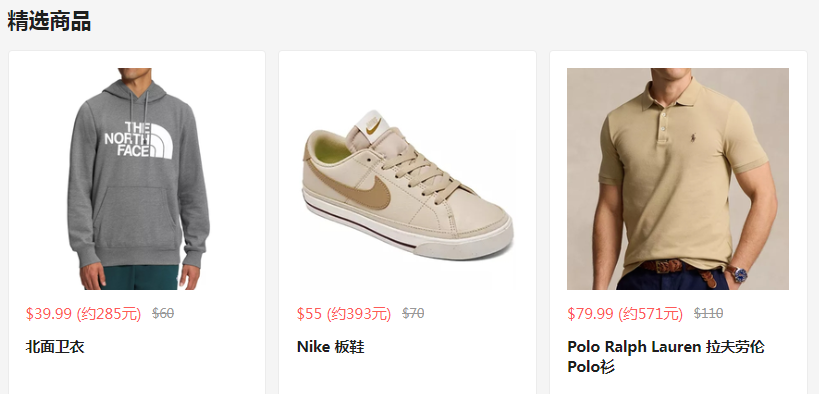The image size is (819, 394).
Task: Click the Nike logo on shoe tongue
Action: click(373, 125)
